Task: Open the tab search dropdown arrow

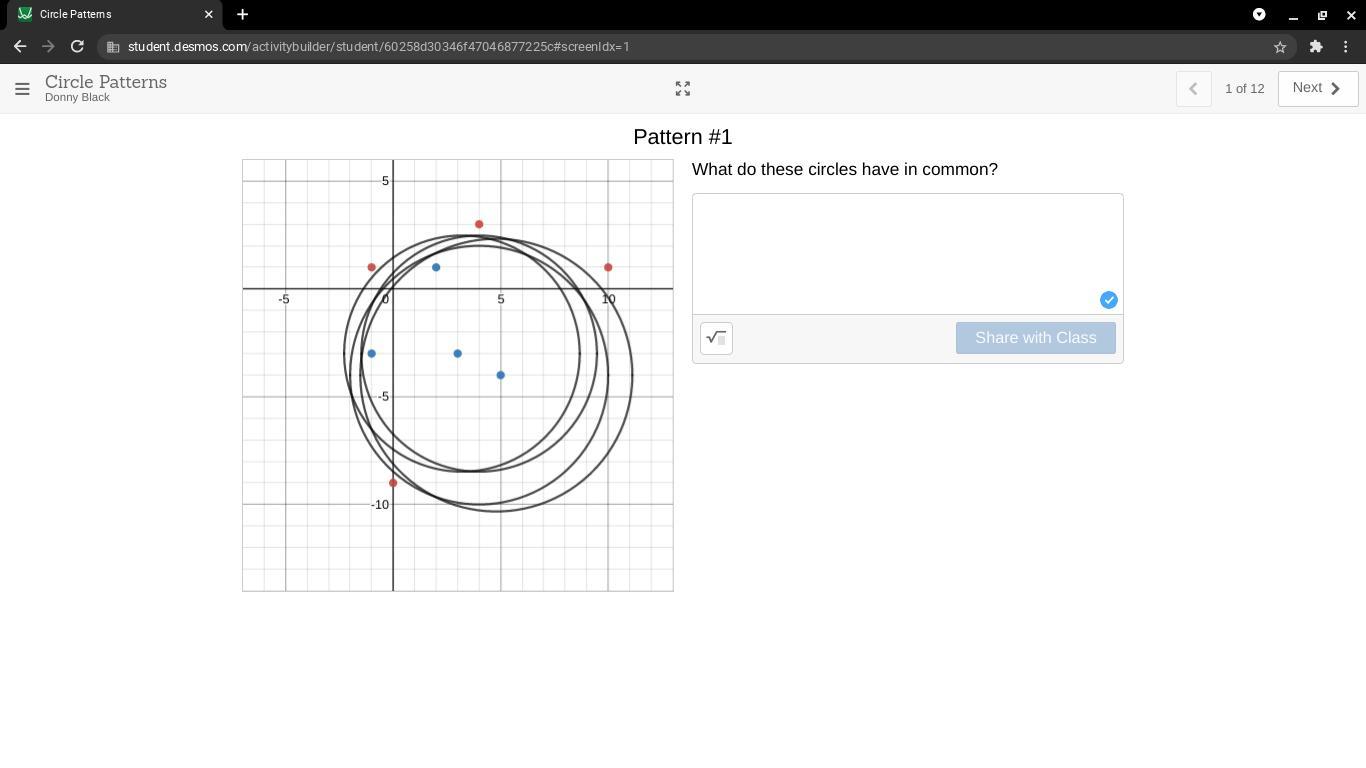Action: pyautogui.click(x=1259, y=14)
